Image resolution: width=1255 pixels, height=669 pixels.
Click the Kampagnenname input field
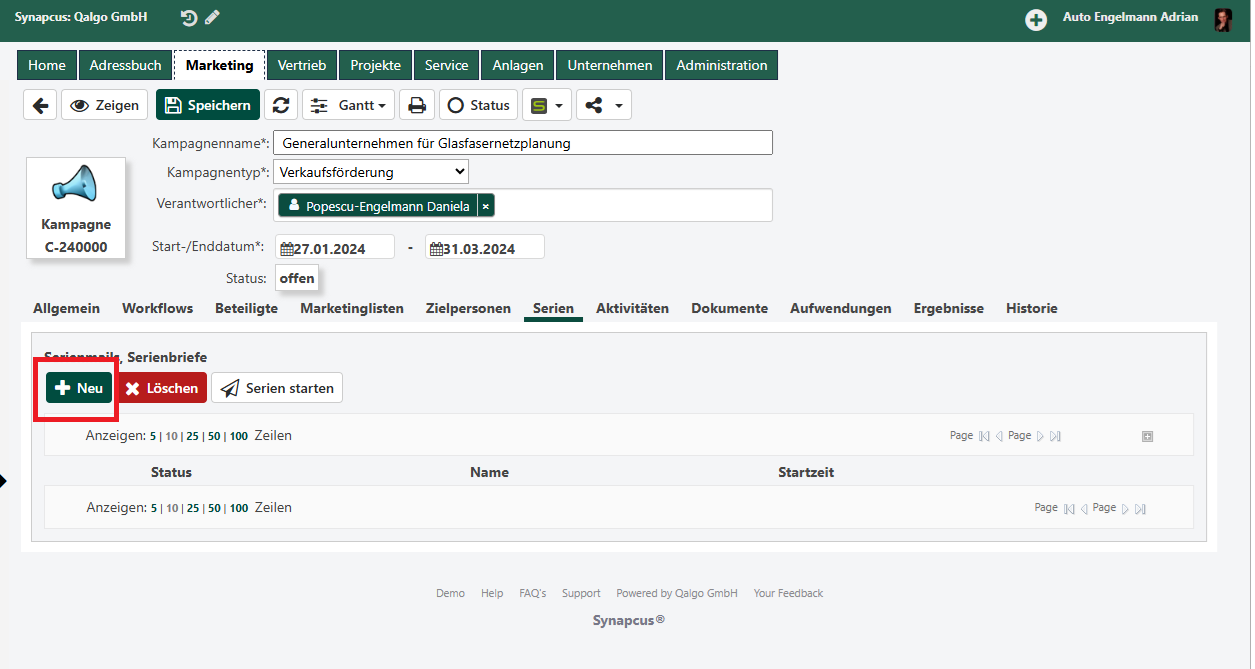tap(523, 143)
